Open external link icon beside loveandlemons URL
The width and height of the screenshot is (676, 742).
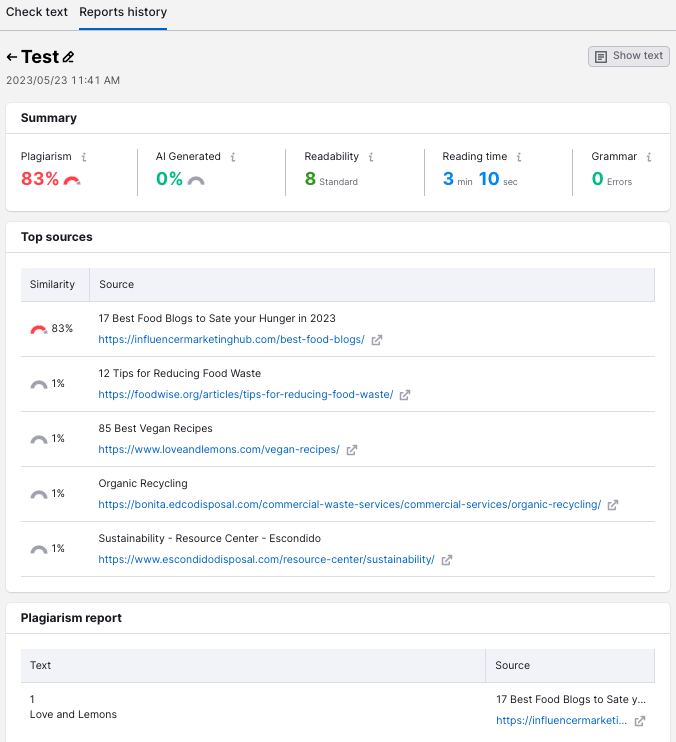[352, 450]
